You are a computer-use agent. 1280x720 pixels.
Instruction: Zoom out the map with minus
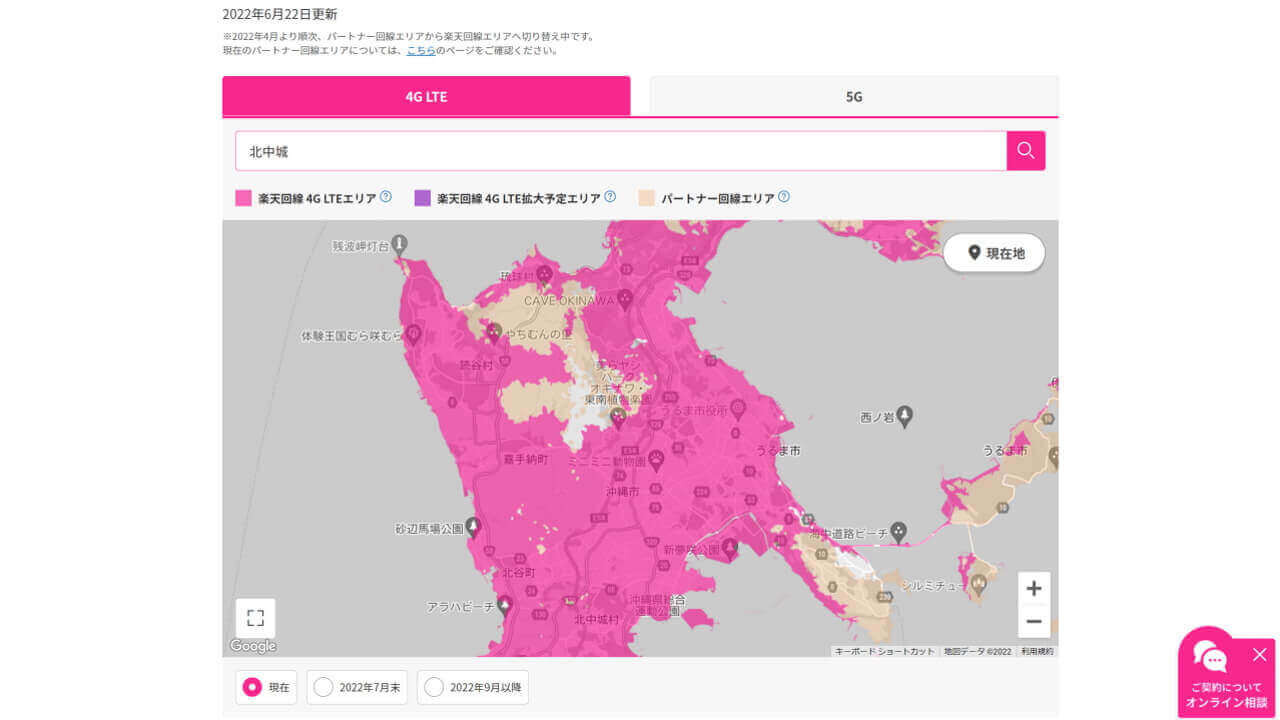coord(1034,622)
